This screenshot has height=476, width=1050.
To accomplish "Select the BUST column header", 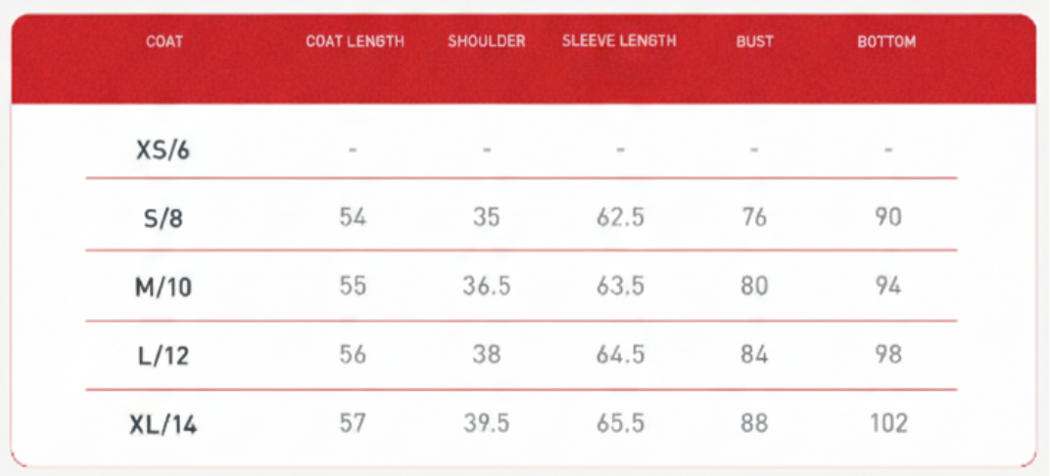I will click(x=755, y=42).
